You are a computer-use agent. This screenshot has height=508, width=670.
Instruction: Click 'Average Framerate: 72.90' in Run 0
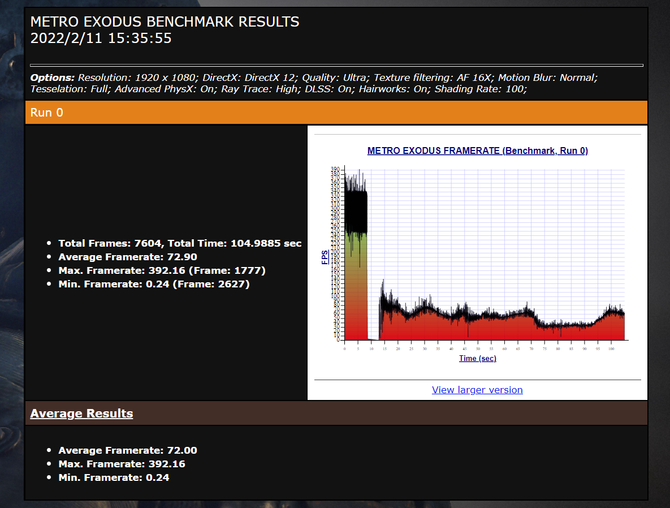(128, 257)
